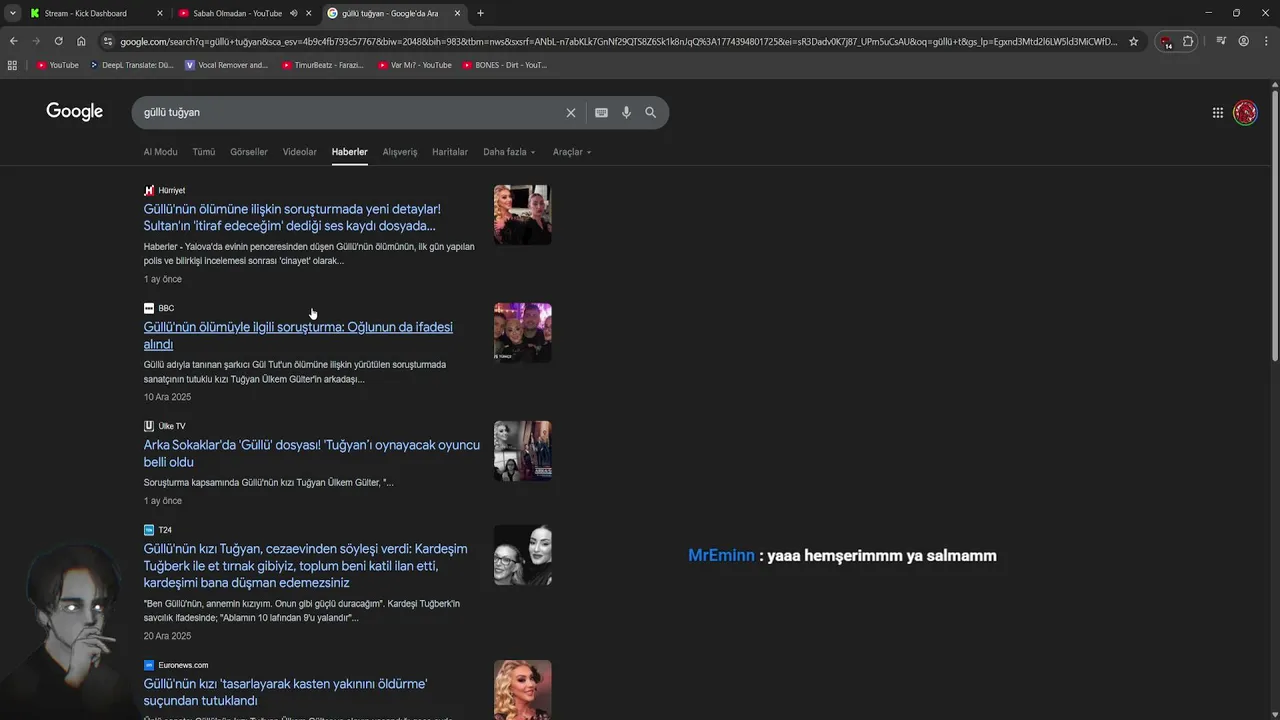Click the address bar URL
The height and width of the screenshot is (720, 1280).
tap(618, 41)
